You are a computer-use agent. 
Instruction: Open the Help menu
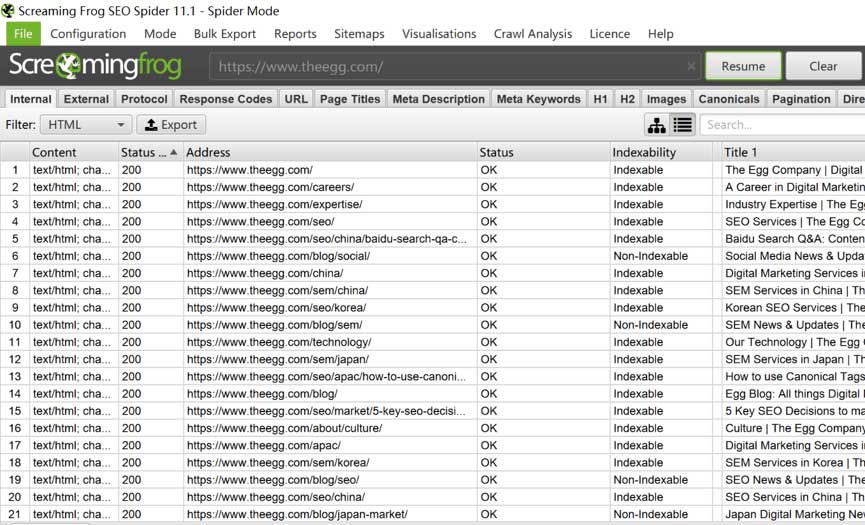(x=660, y=34)
